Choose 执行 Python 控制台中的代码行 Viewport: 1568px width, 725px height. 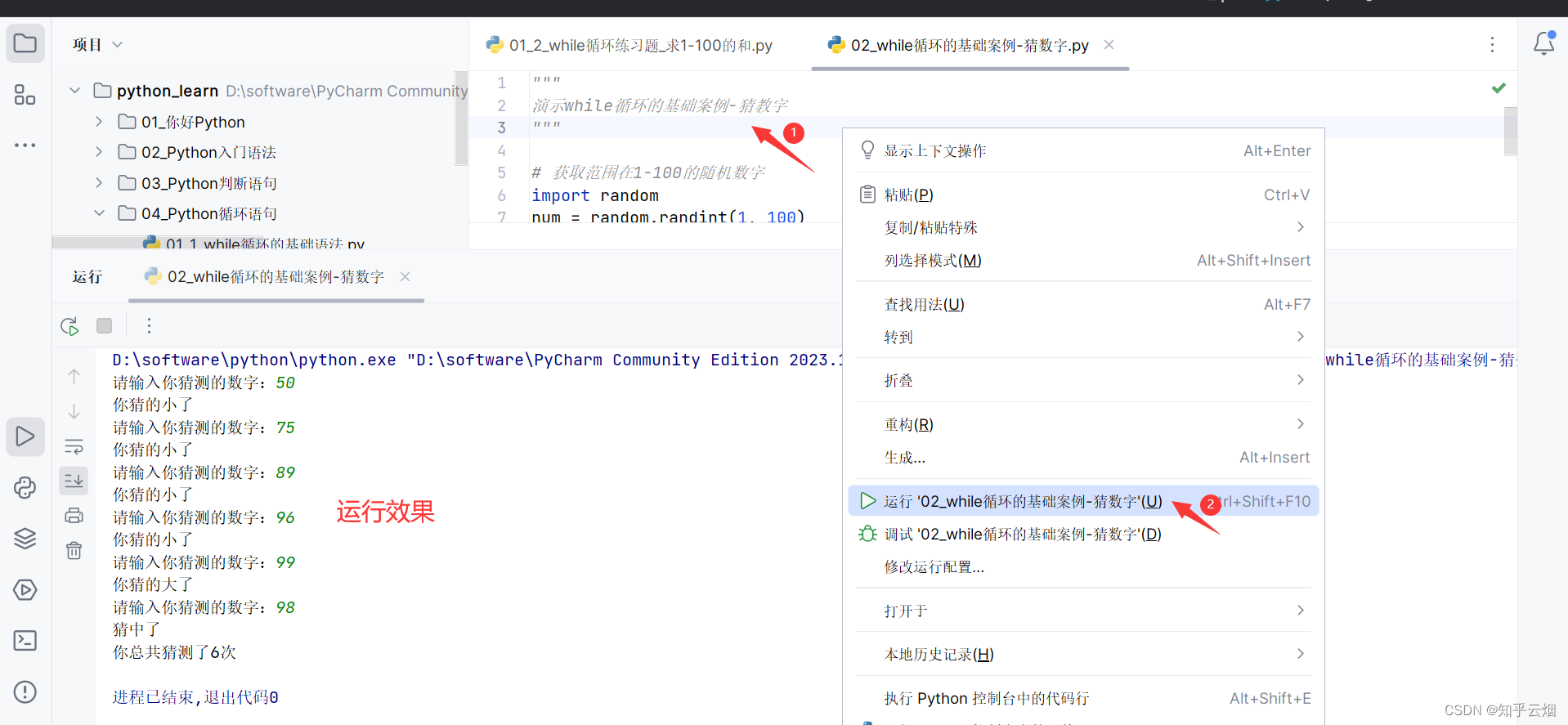point(1083,698)
